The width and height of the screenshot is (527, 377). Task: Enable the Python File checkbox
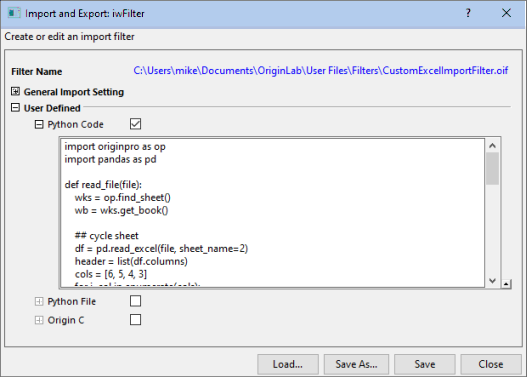pyautogui.click(x=135, y=301)
